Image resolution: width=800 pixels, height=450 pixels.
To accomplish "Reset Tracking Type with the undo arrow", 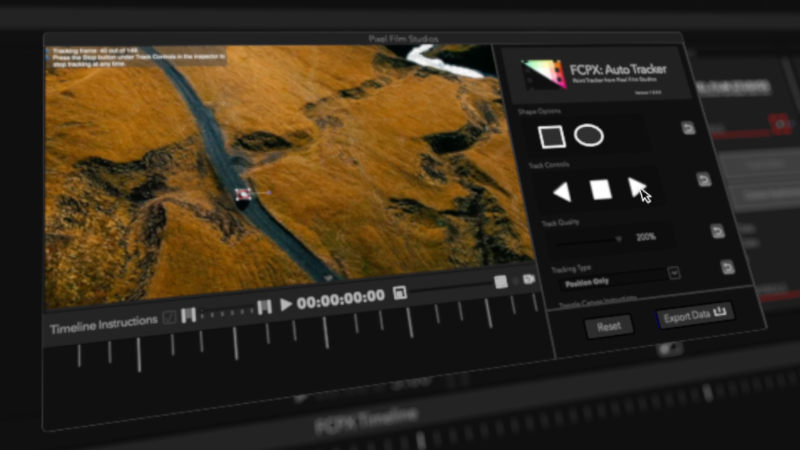I will pos(728,267).
